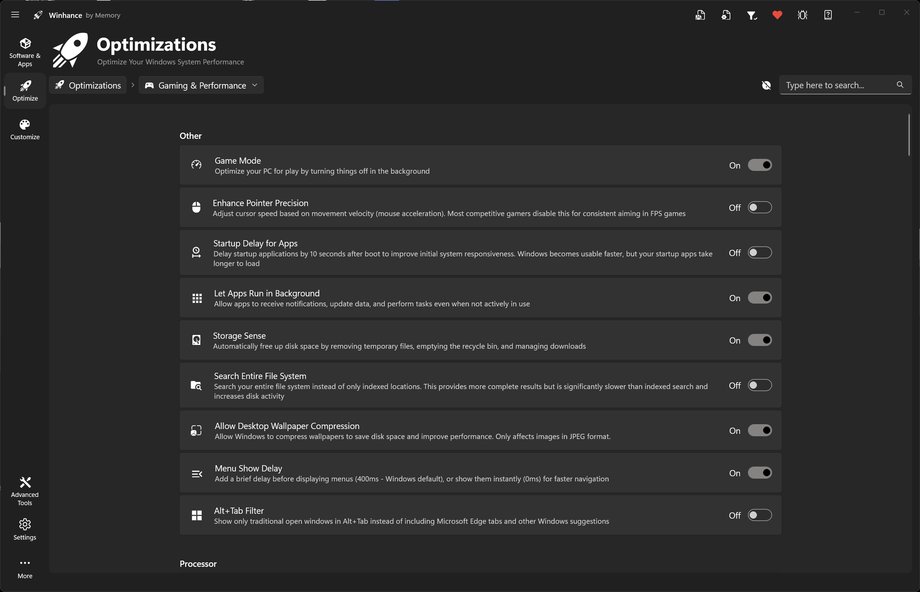
Task: Open Software & Apps in sidebar
Action: [25, 50]
